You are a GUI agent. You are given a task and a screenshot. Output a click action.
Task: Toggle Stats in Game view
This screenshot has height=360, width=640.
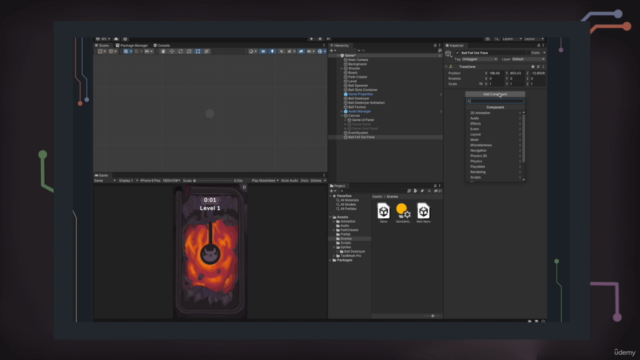304,180
